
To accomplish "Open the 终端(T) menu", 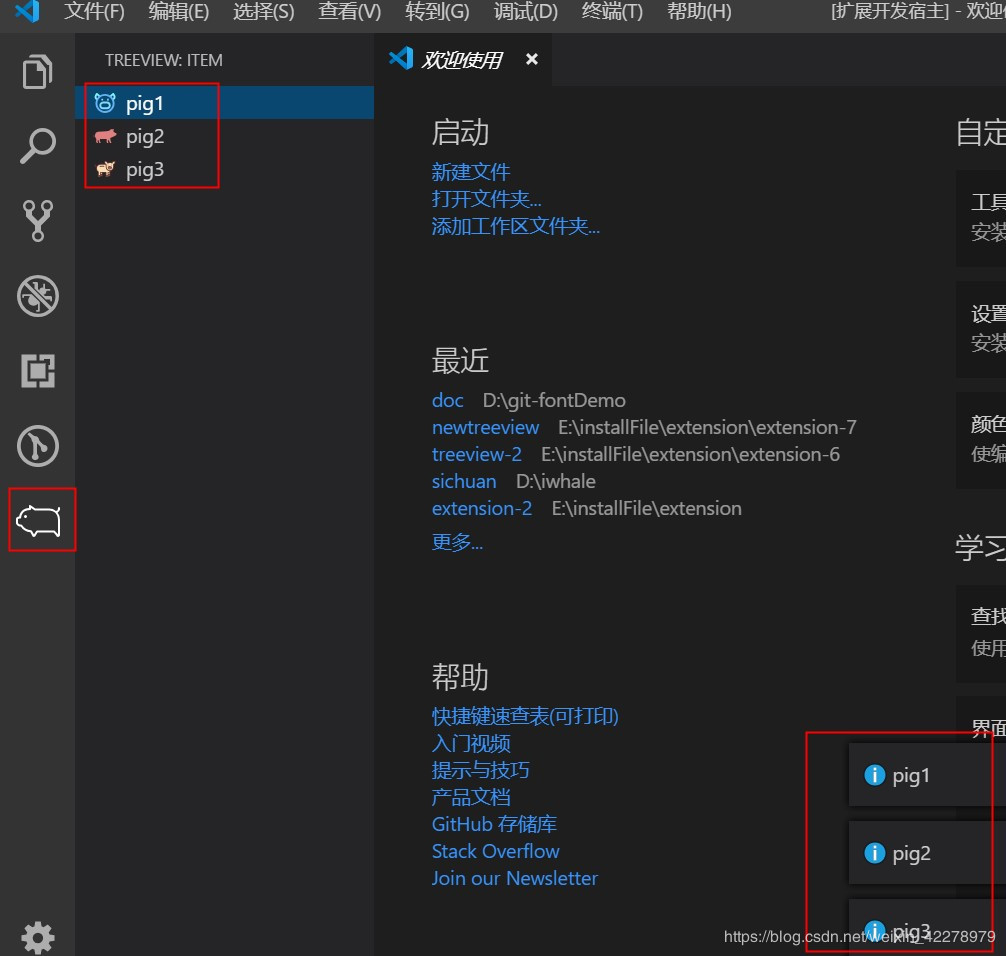I will 612,12.
